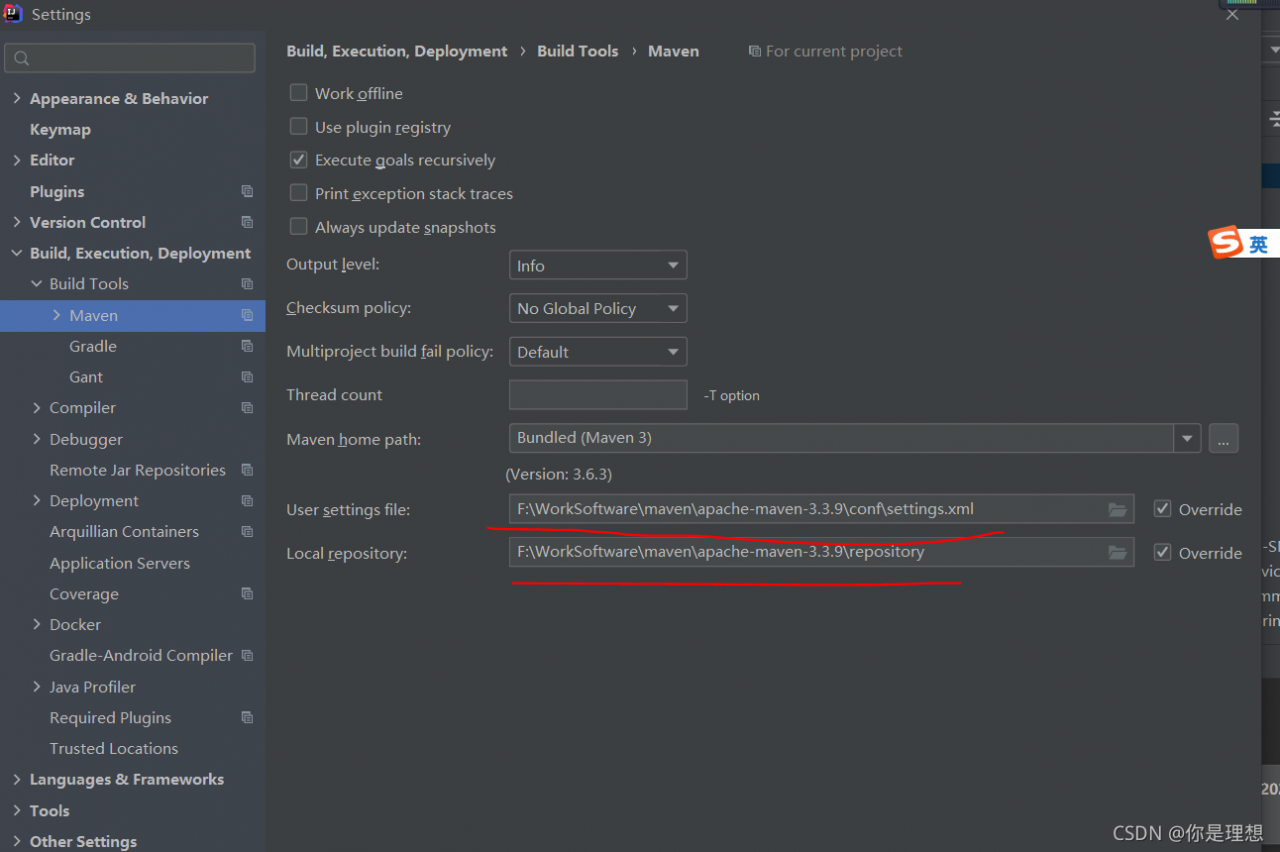
Task: Click the project-level icon beside Gradle-Android Compiler
Action: (x=247, y=656)
